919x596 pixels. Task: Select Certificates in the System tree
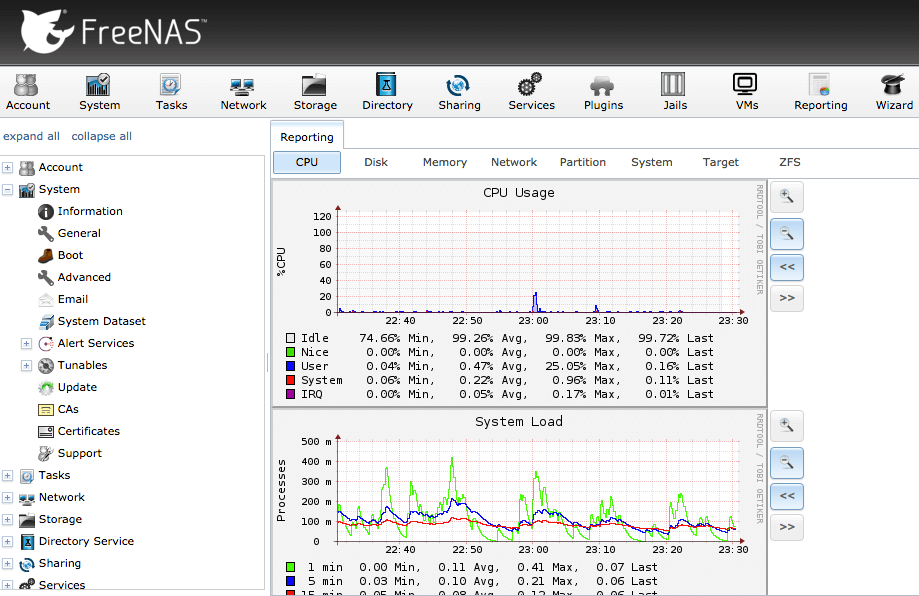pyautogui.click(x=88, y=431)
